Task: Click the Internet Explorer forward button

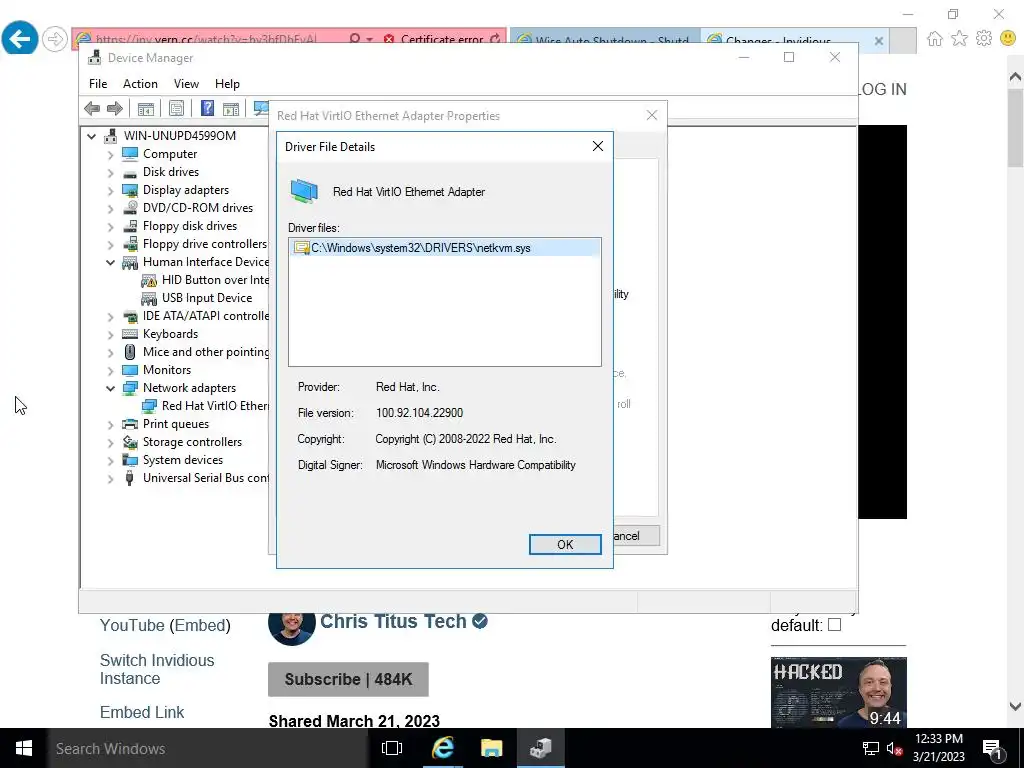Action: pyautogui.click(x=55, y=39)
